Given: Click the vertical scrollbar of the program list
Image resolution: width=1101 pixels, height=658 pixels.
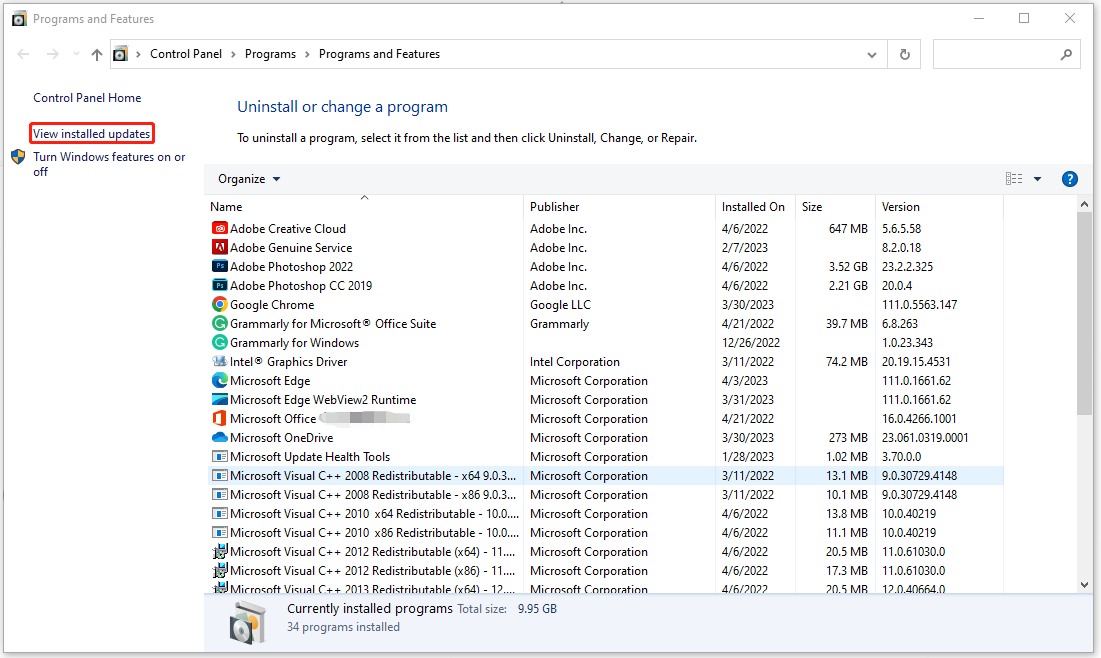Looking at the screenshot, I should (1084, 320).
